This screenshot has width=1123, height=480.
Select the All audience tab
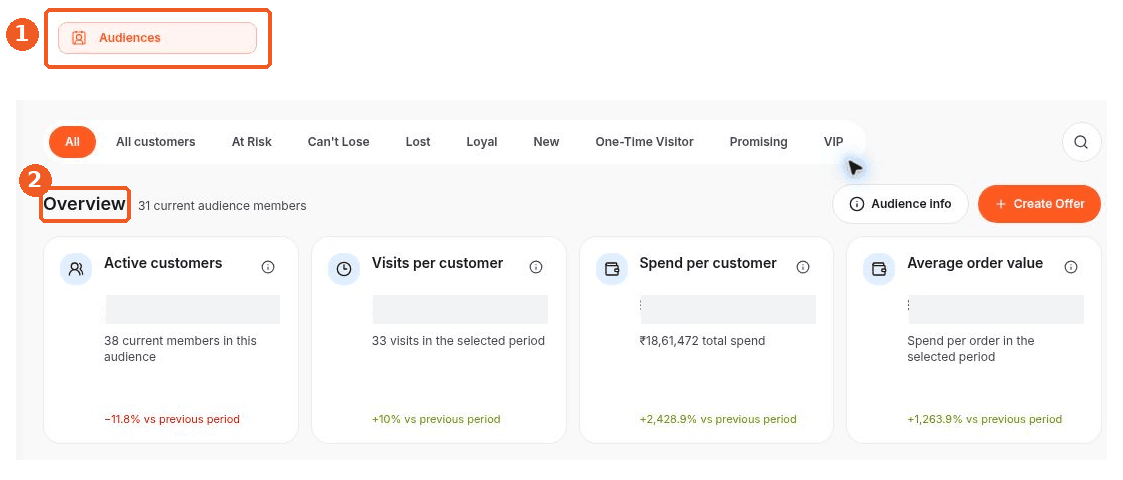tap(72, 142)
